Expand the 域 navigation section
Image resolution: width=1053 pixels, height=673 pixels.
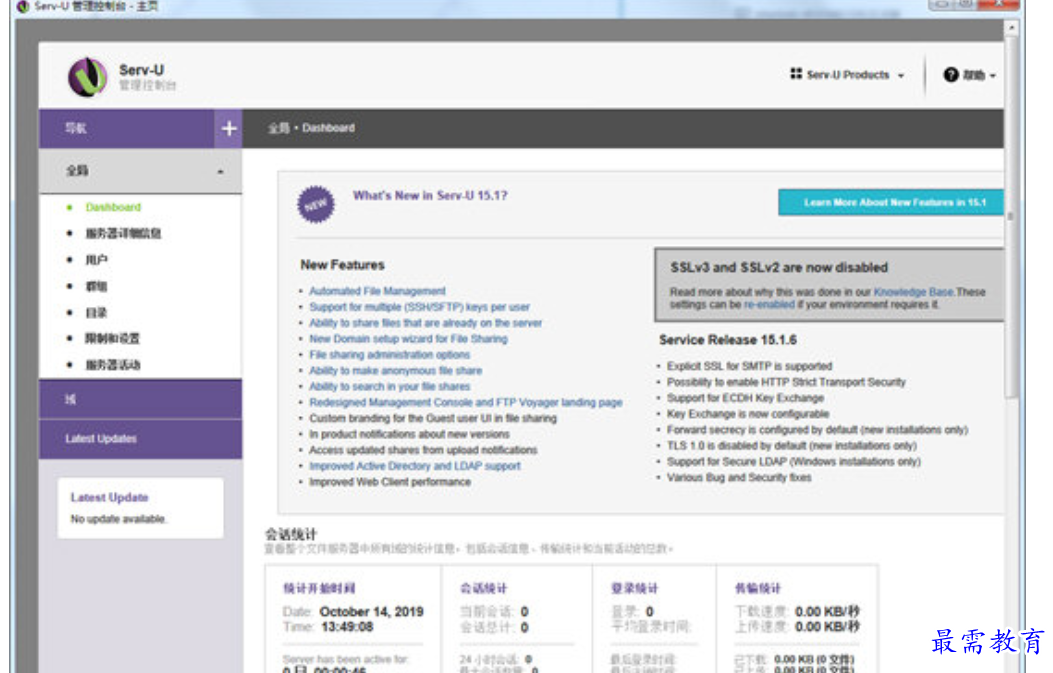click(140, 399)
